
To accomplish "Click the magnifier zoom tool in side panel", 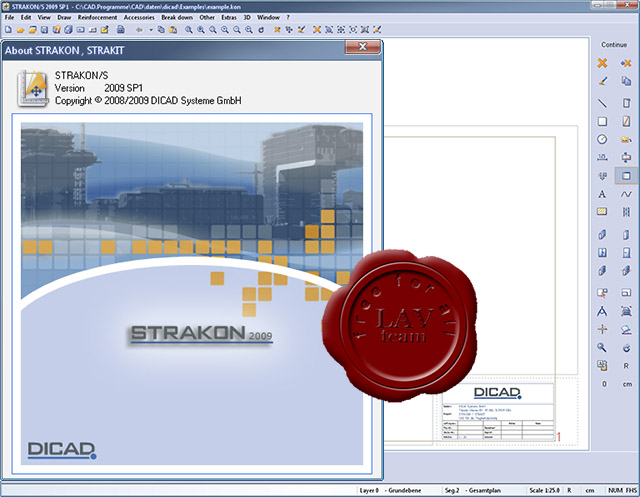I will (602, 347).
